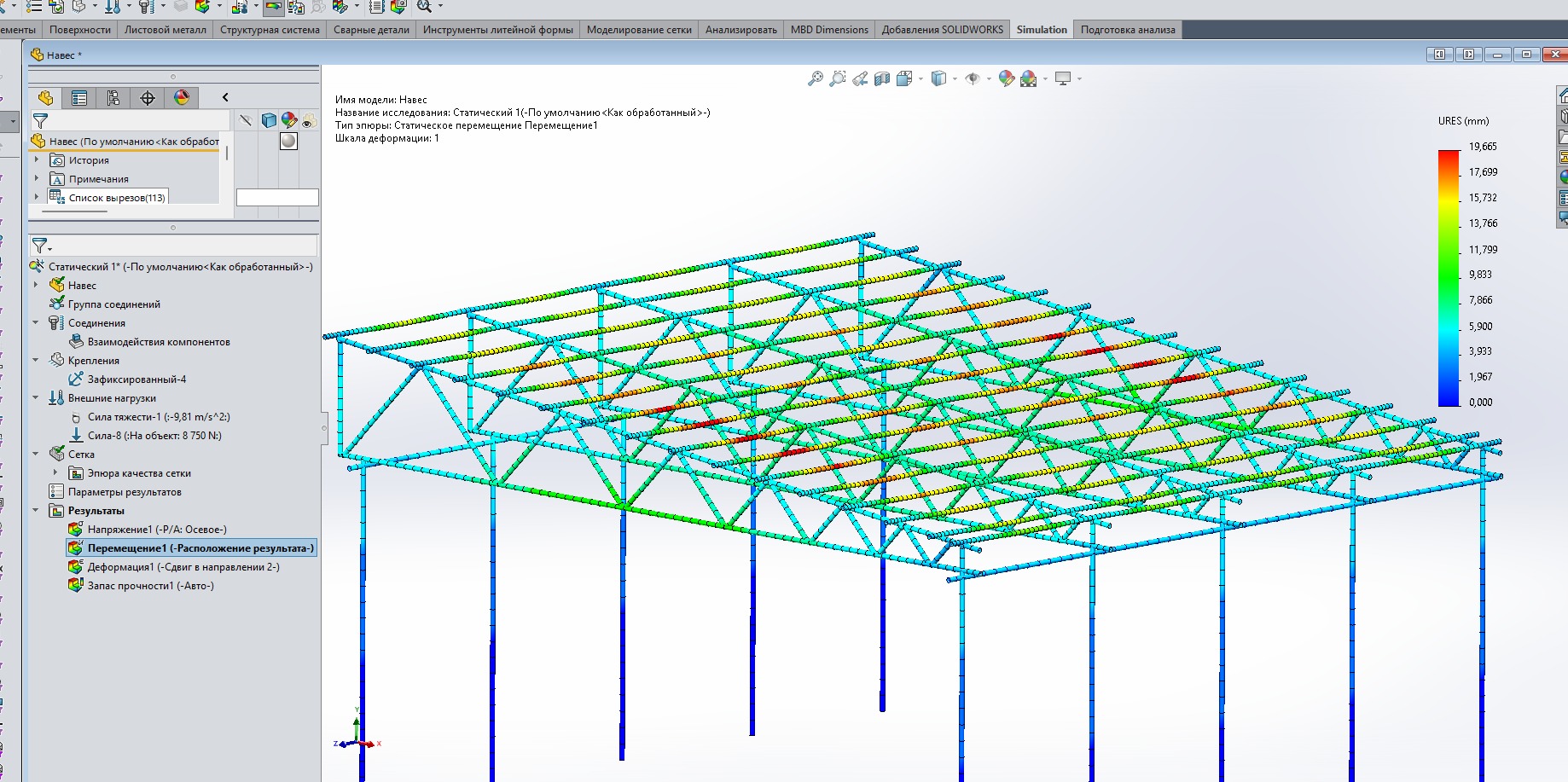Open the Подготовка анализа tab

(x=1127, y=30)
